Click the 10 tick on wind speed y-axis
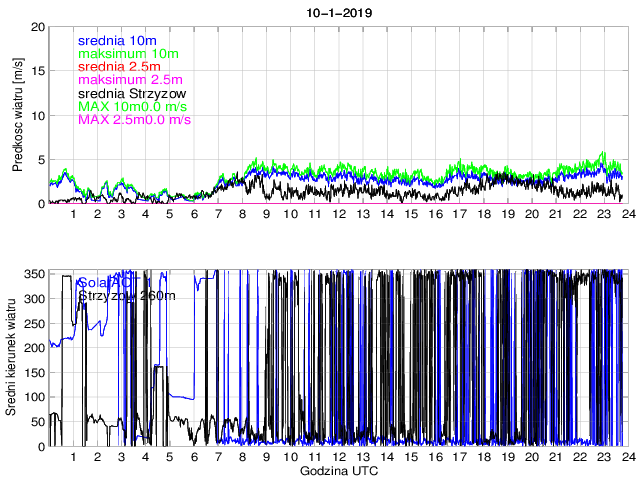Image resolution: width=640 pixels, height=480 pixels. click(x=38, y=115)
